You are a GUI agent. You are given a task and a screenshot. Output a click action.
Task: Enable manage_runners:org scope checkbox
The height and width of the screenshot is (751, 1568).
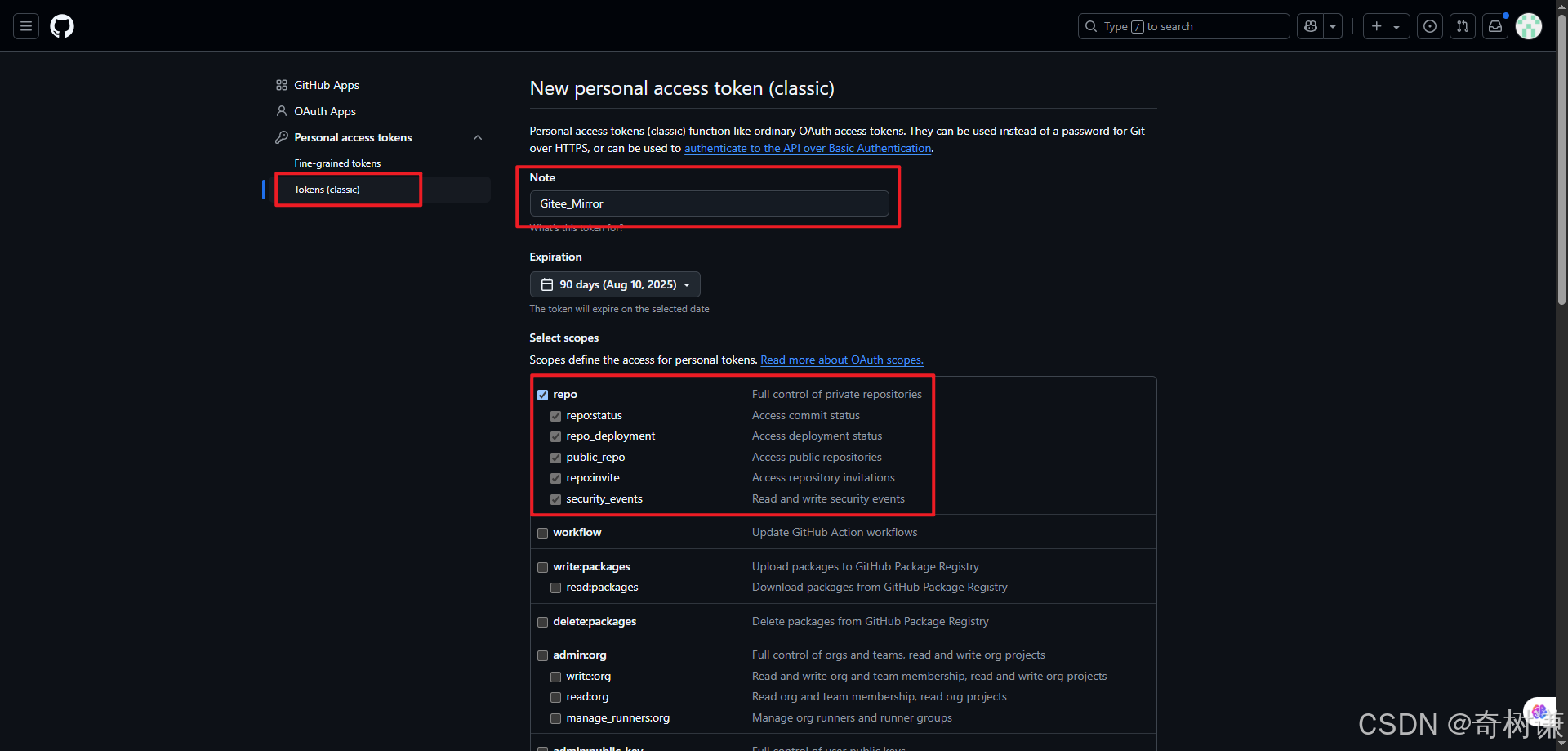tap(555, 718)
